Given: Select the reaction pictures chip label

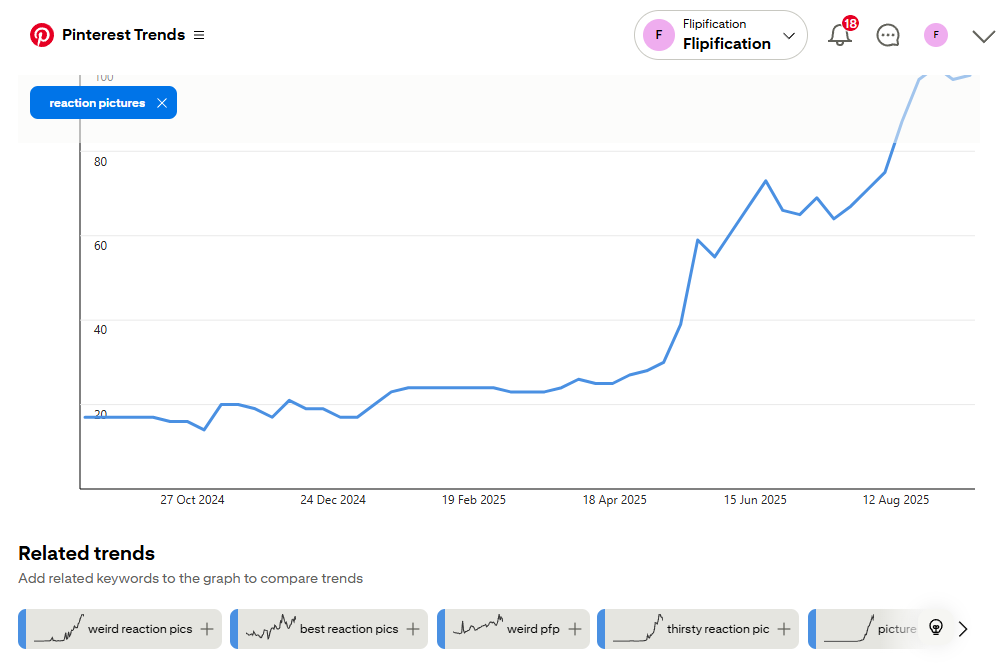Looking at the screenshot, I should point(97,103).
